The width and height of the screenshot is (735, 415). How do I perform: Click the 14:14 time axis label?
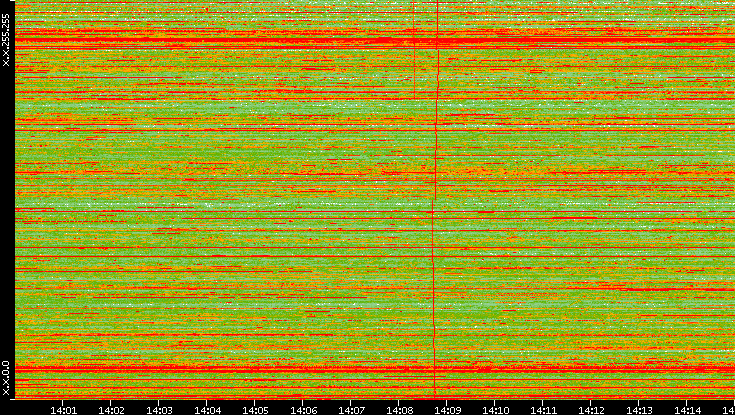pos(686,410)
